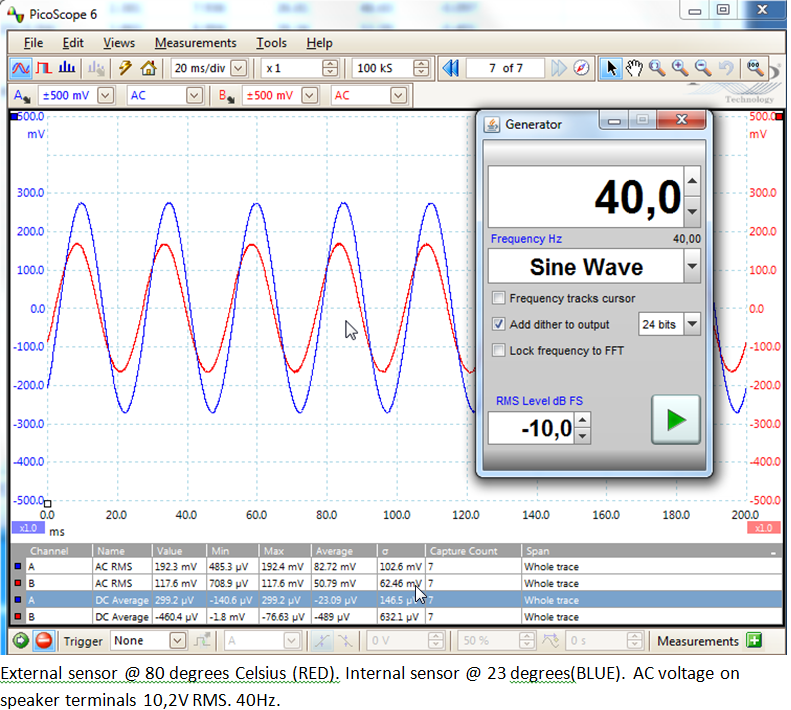
Task: Click Generator window title icon
Action: (491, 124)
